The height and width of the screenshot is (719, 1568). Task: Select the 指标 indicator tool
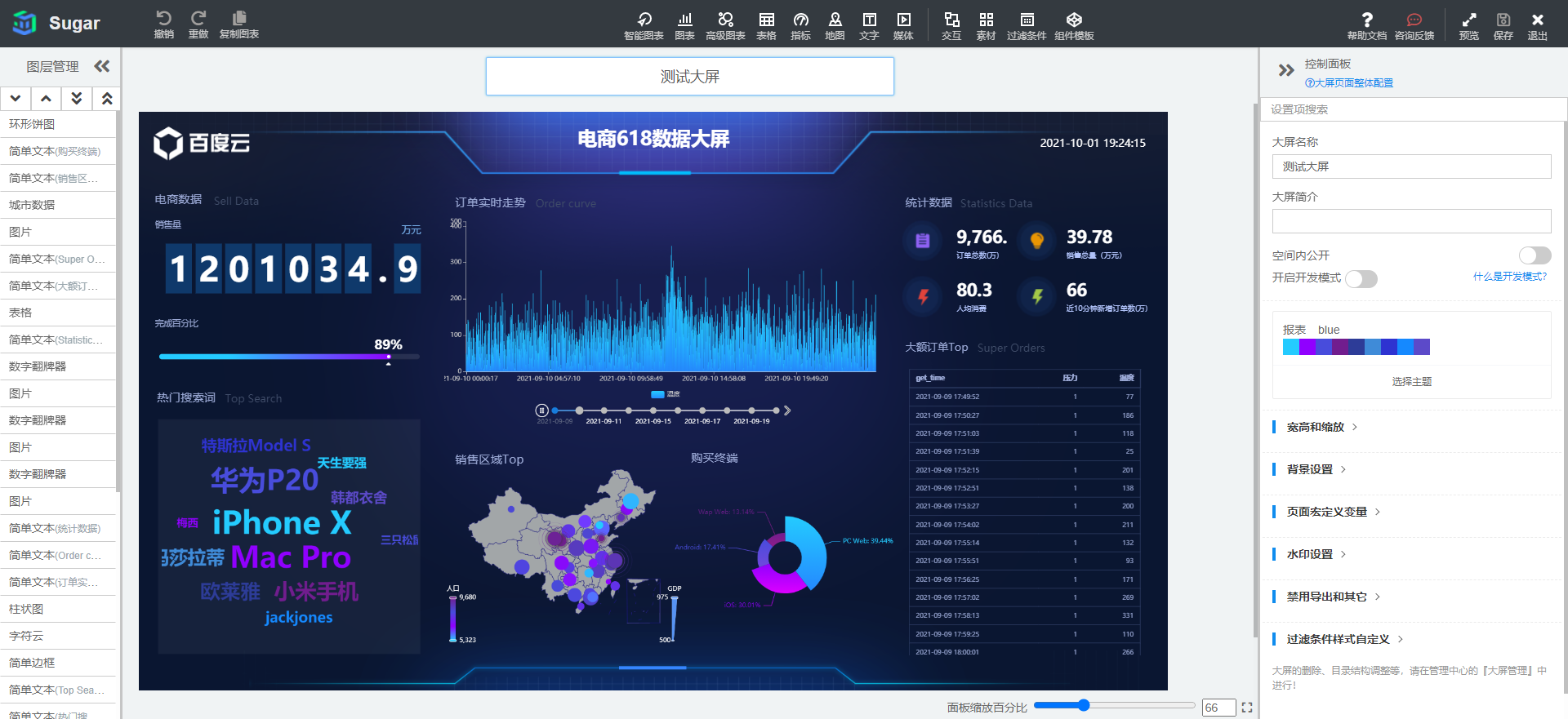(800, 25)
